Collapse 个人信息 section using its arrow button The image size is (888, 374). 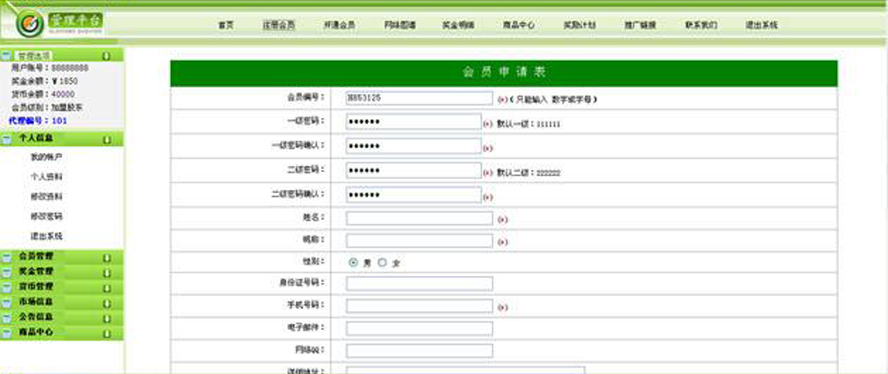106,139
